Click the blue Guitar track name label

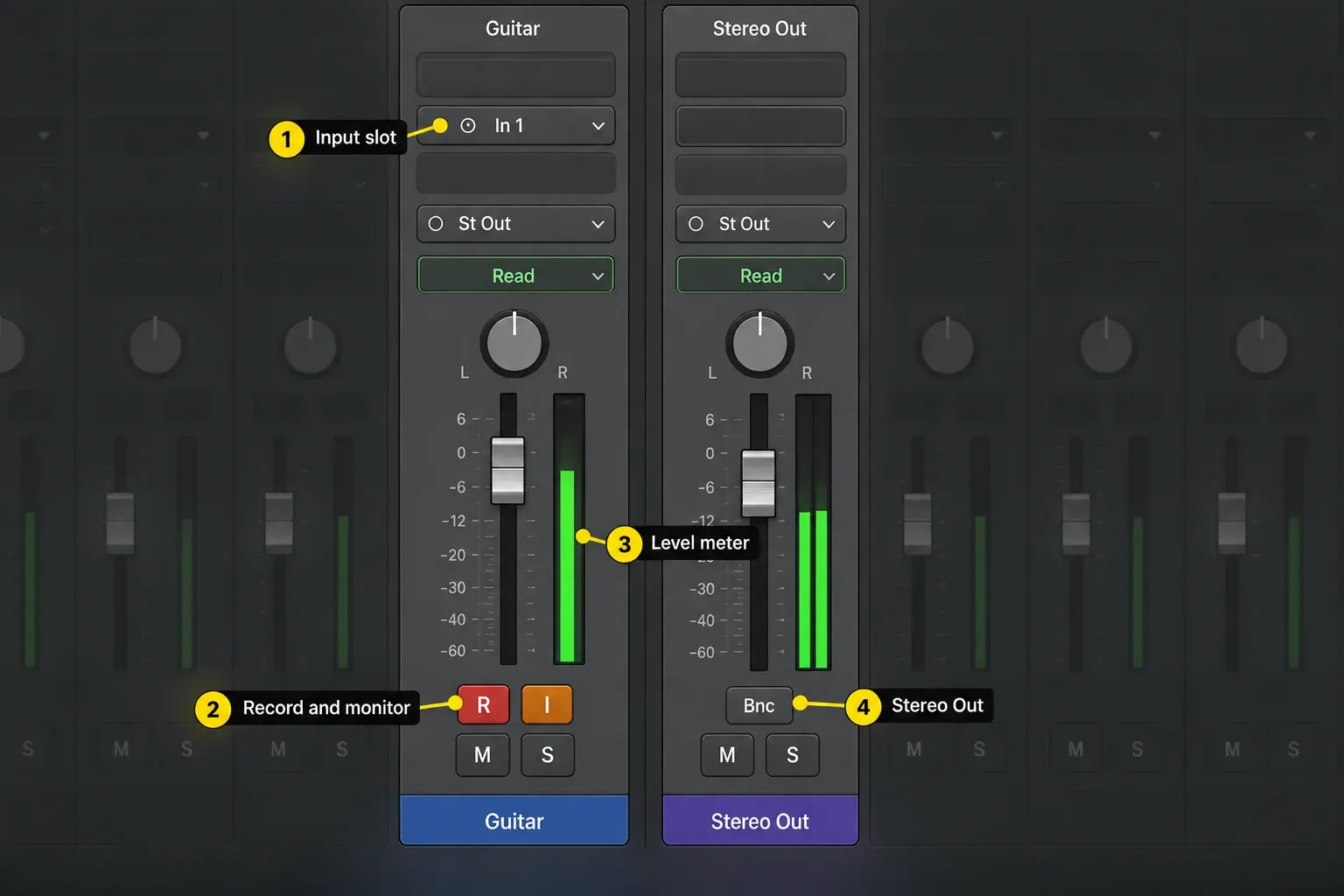(514, 821)
